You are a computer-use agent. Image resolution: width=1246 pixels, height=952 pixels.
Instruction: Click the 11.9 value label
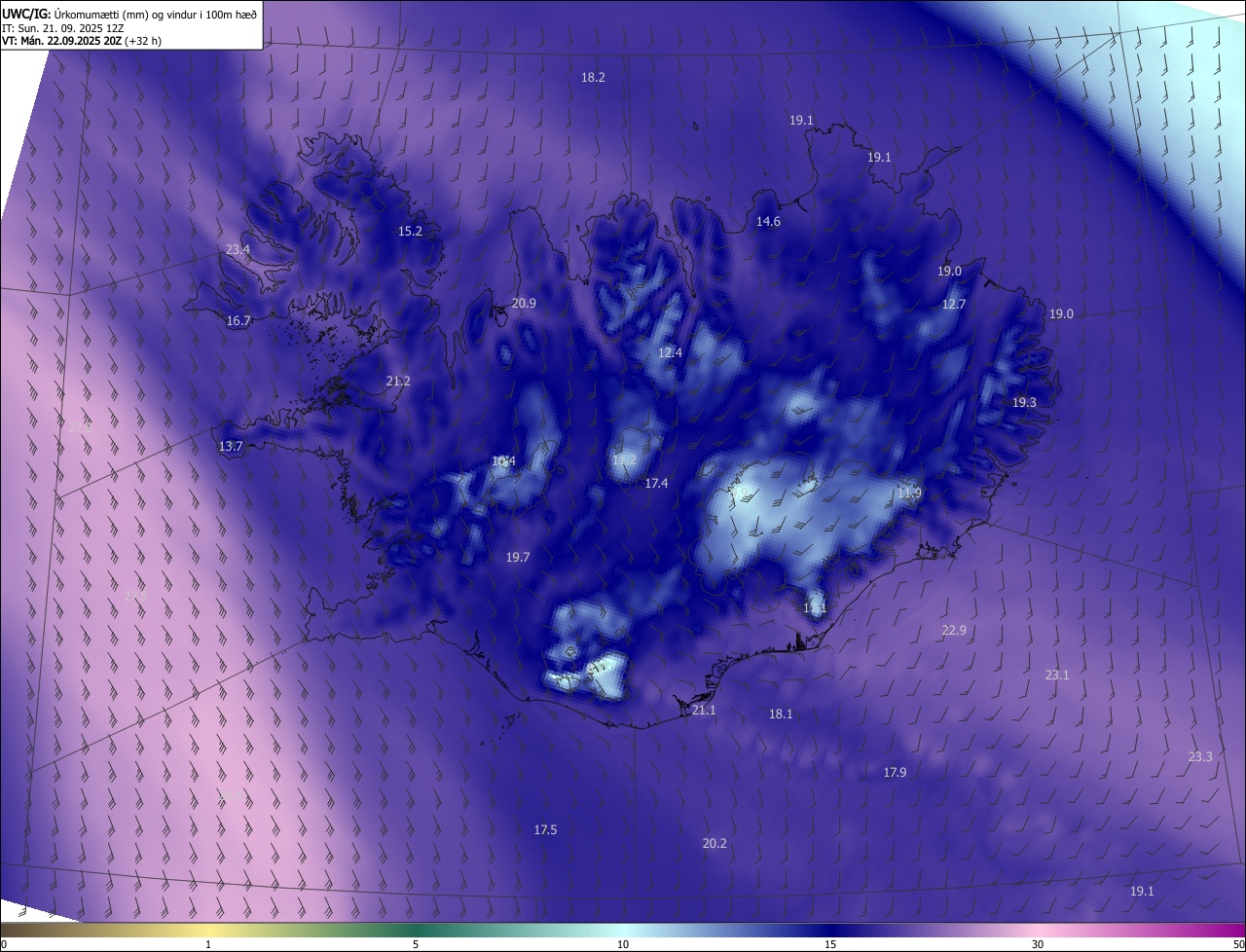click(909, 494)
